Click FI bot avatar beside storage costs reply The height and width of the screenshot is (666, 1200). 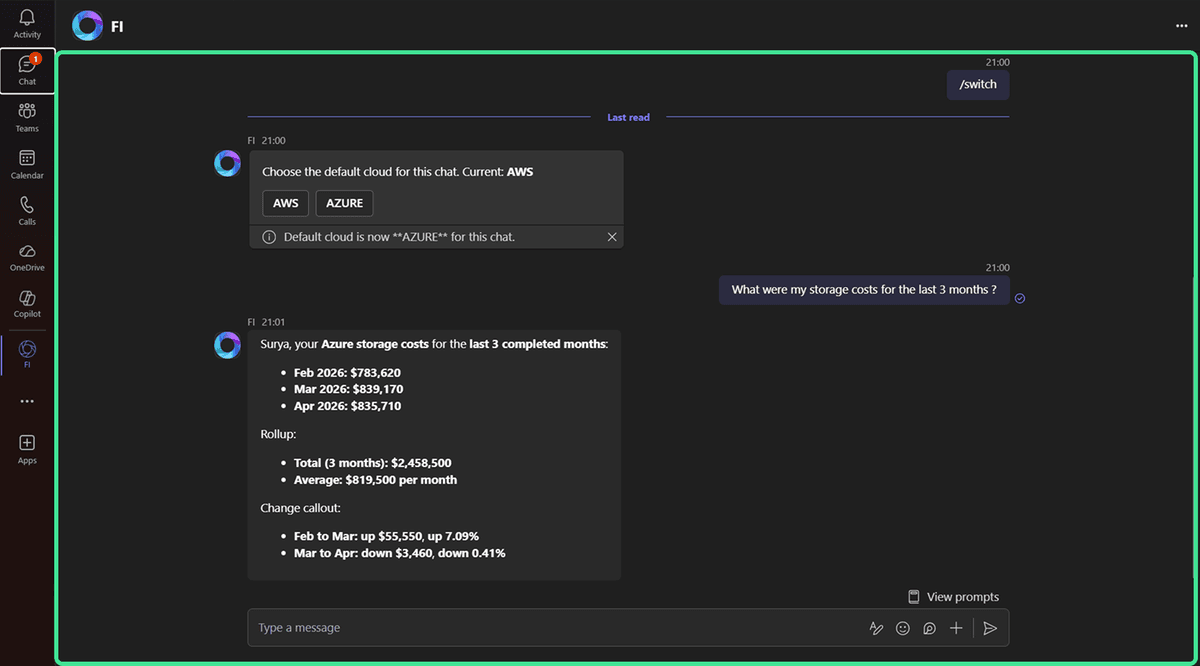tap(227, 345)
